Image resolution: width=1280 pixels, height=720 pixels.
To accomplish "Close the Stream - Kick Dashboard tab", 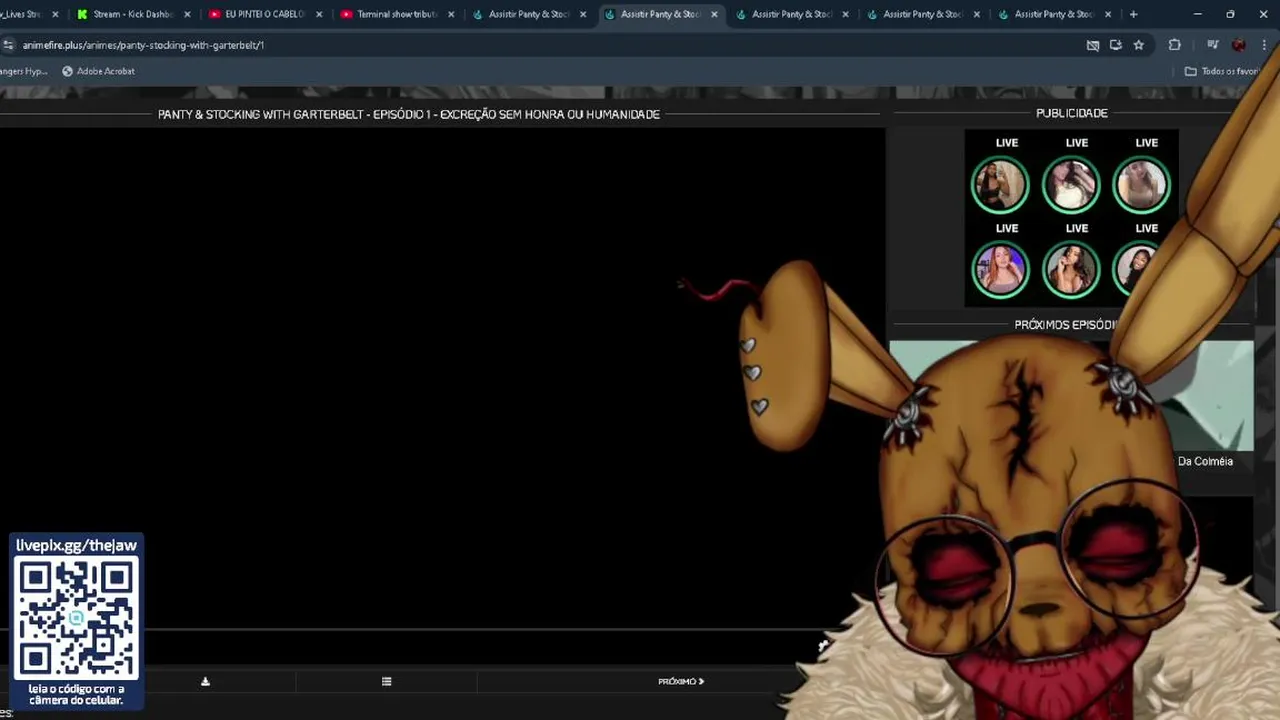I will coord(187,14).
